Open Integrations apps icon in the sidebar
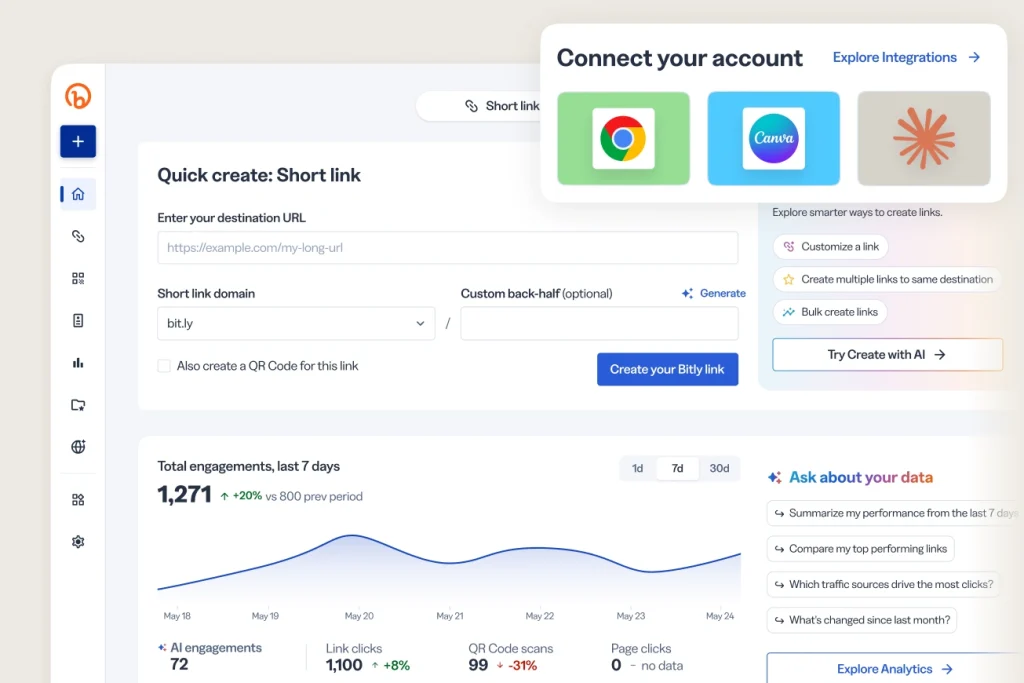The width and height of the screenshot is (1024, 683). click(x=78, y=500)
